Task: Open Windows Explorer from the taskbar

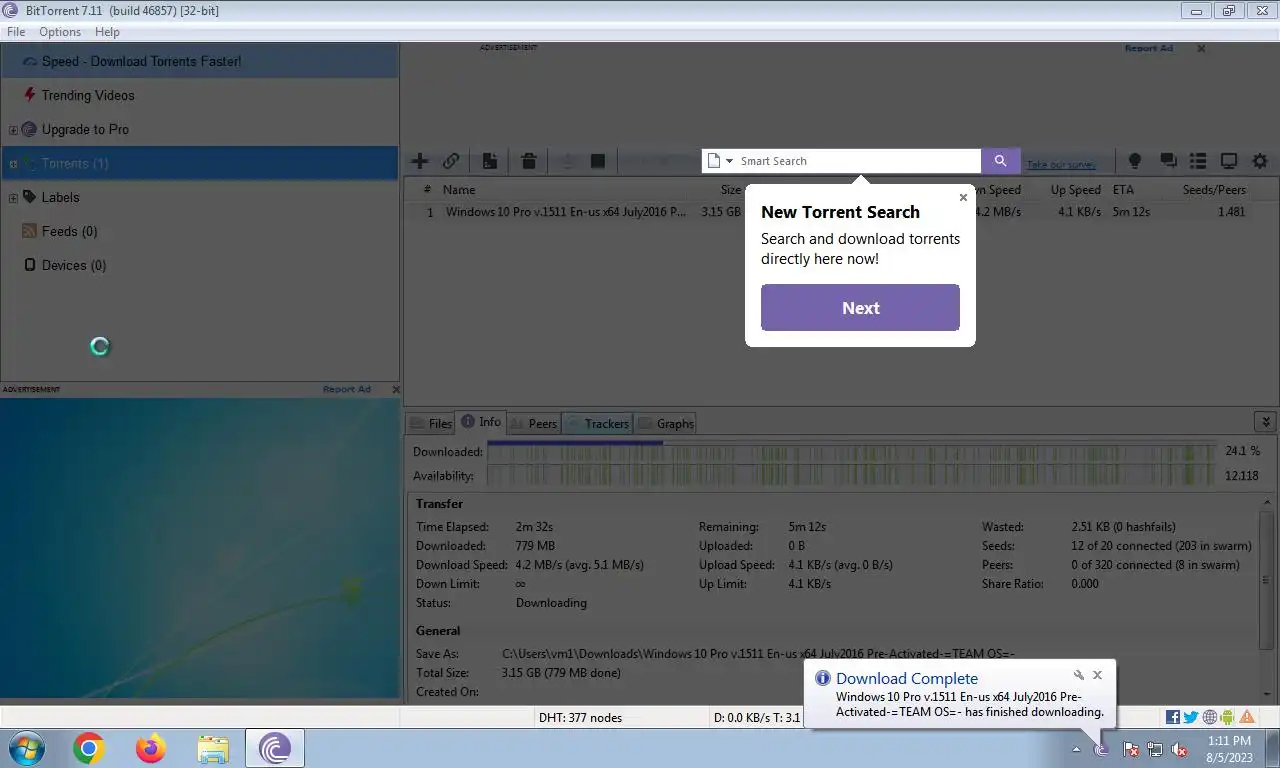Action: (213, 748)
